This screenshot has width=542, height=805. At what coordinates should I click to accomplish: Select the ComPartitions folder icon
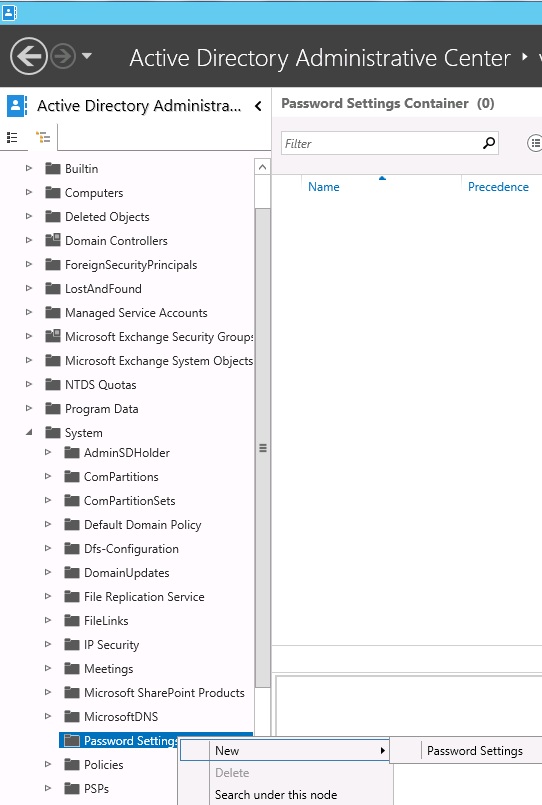tap(71, 476)
